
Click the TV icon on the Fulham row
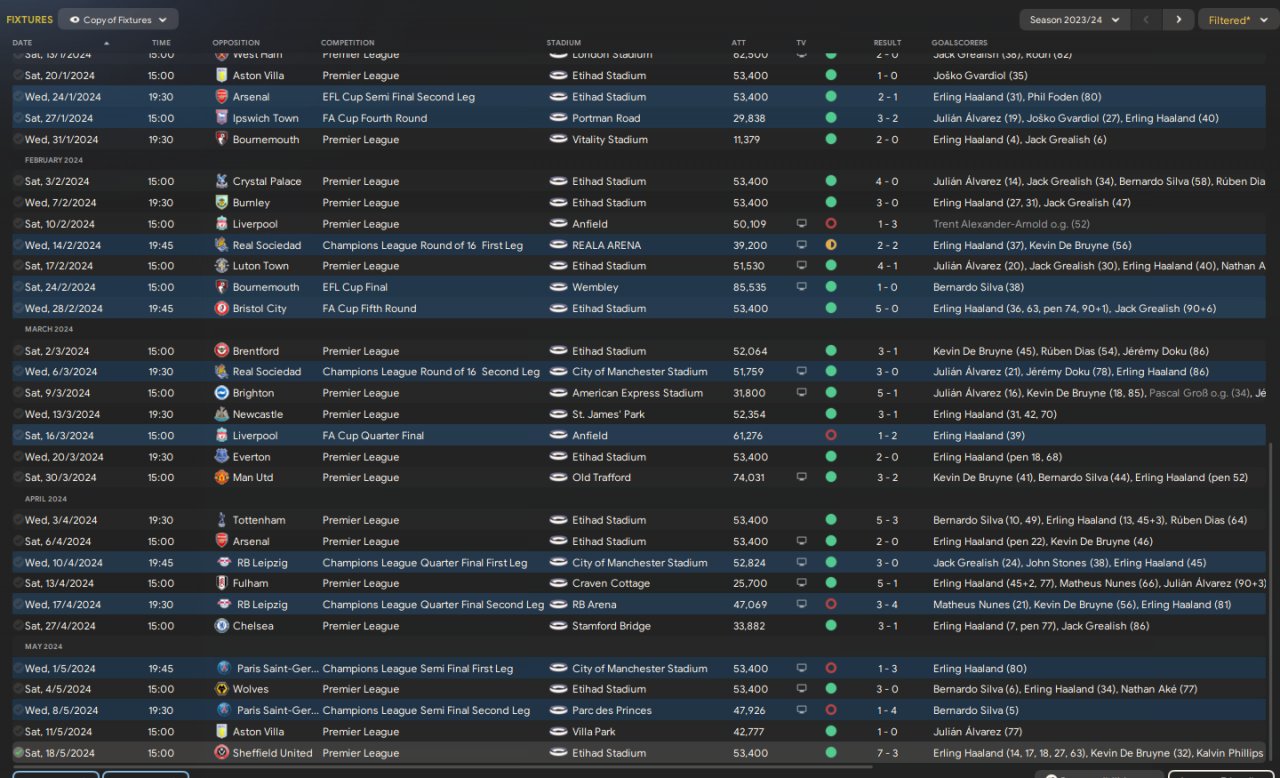click(801, 583)
